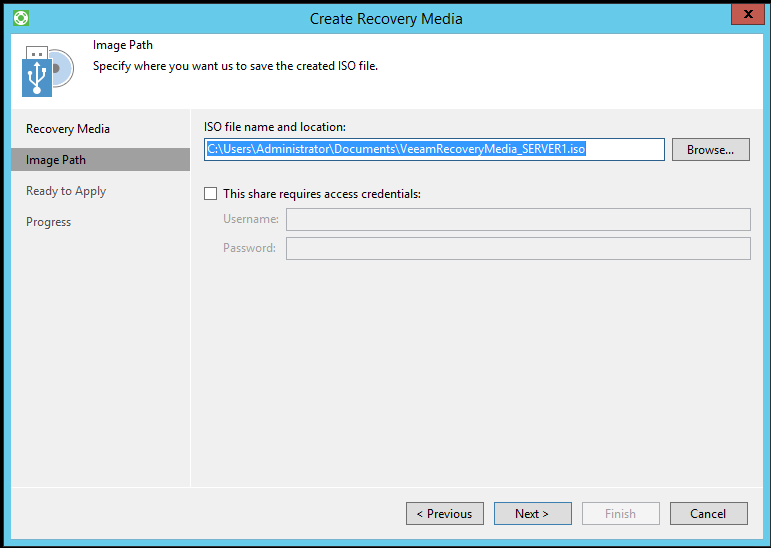Go back with the Previous button
771x548 pixels.
(444, 514)
